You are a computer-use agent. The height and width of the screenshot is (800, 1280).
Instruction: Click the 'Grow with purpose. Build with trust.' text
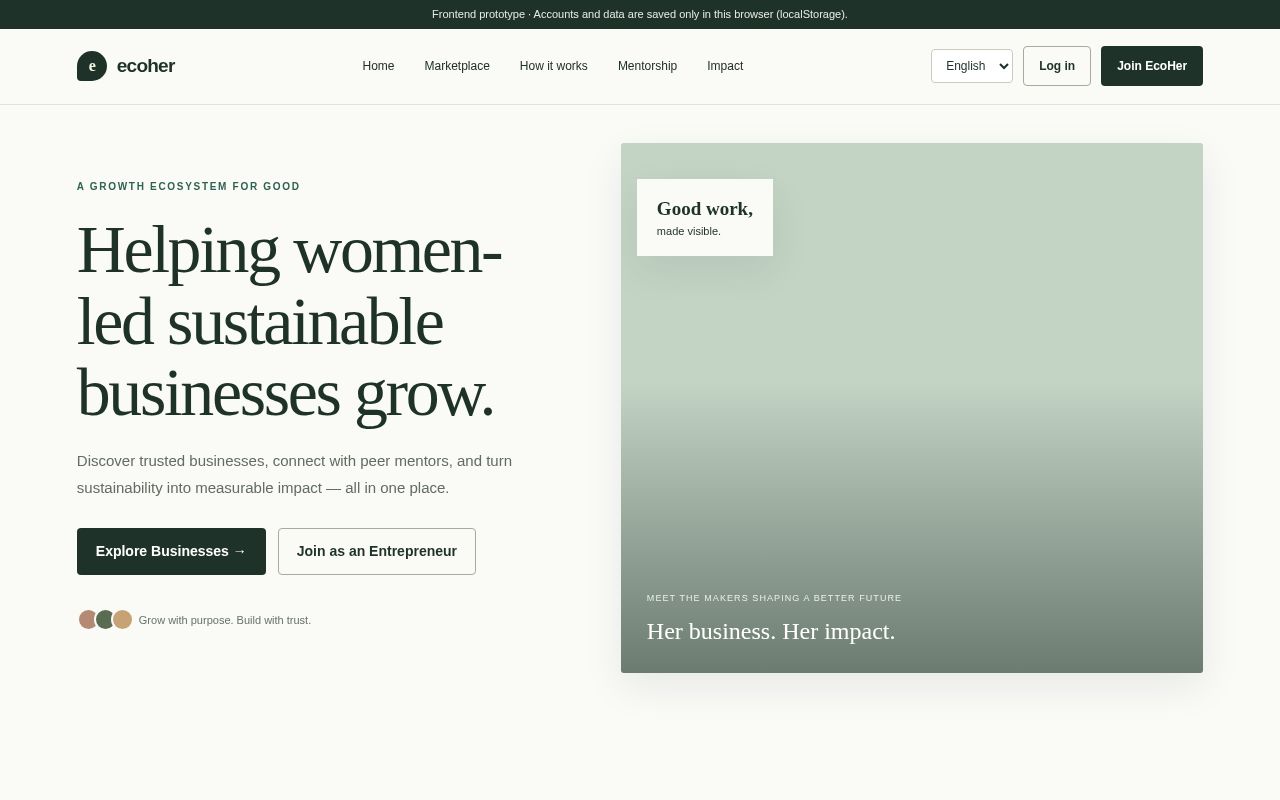point(225,620)
